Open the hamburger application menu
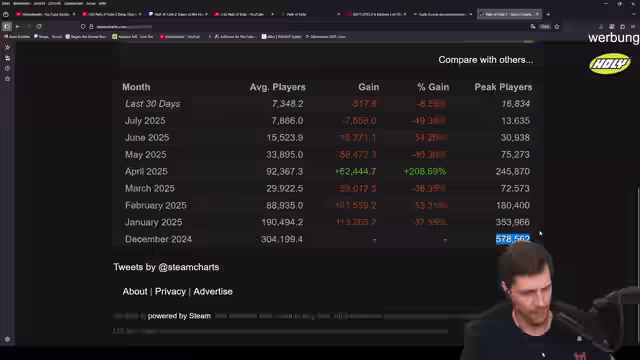Image resolution: width=640 pixels, height=360 pixels. 633,27
